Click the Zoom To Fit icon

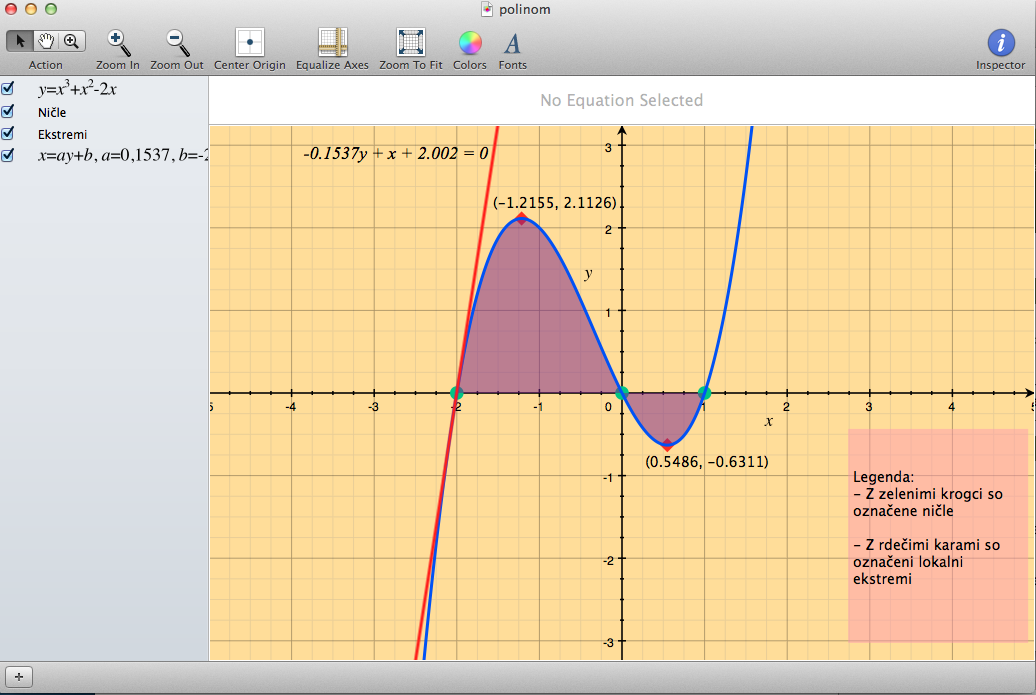(411, 42)
